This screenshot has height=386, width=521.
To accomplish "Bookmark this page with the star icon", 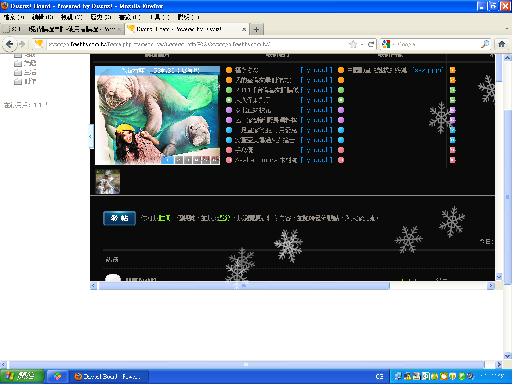I will click(x=353, y=44).
